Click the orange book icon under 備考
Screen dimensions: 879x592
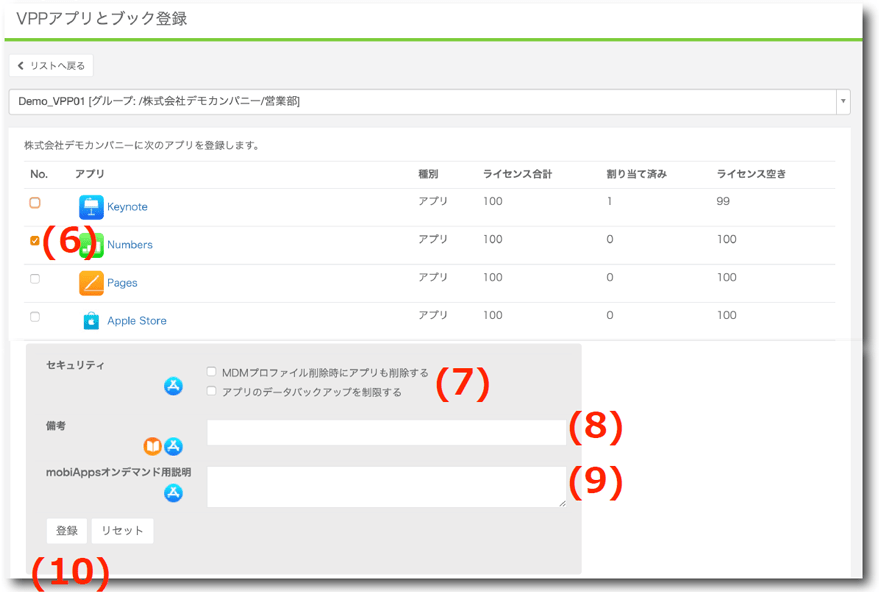[152, 446]
